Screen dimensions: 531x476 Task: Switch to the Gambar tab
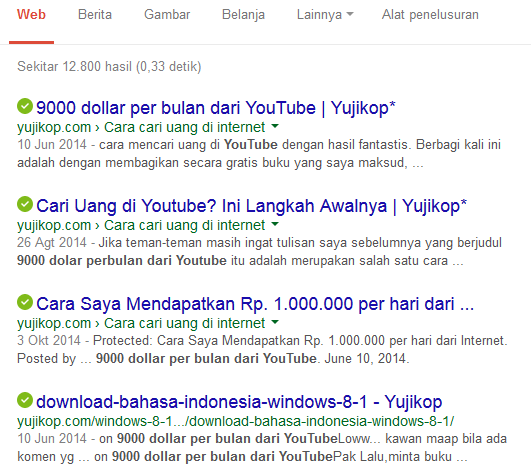click(167, 15)
